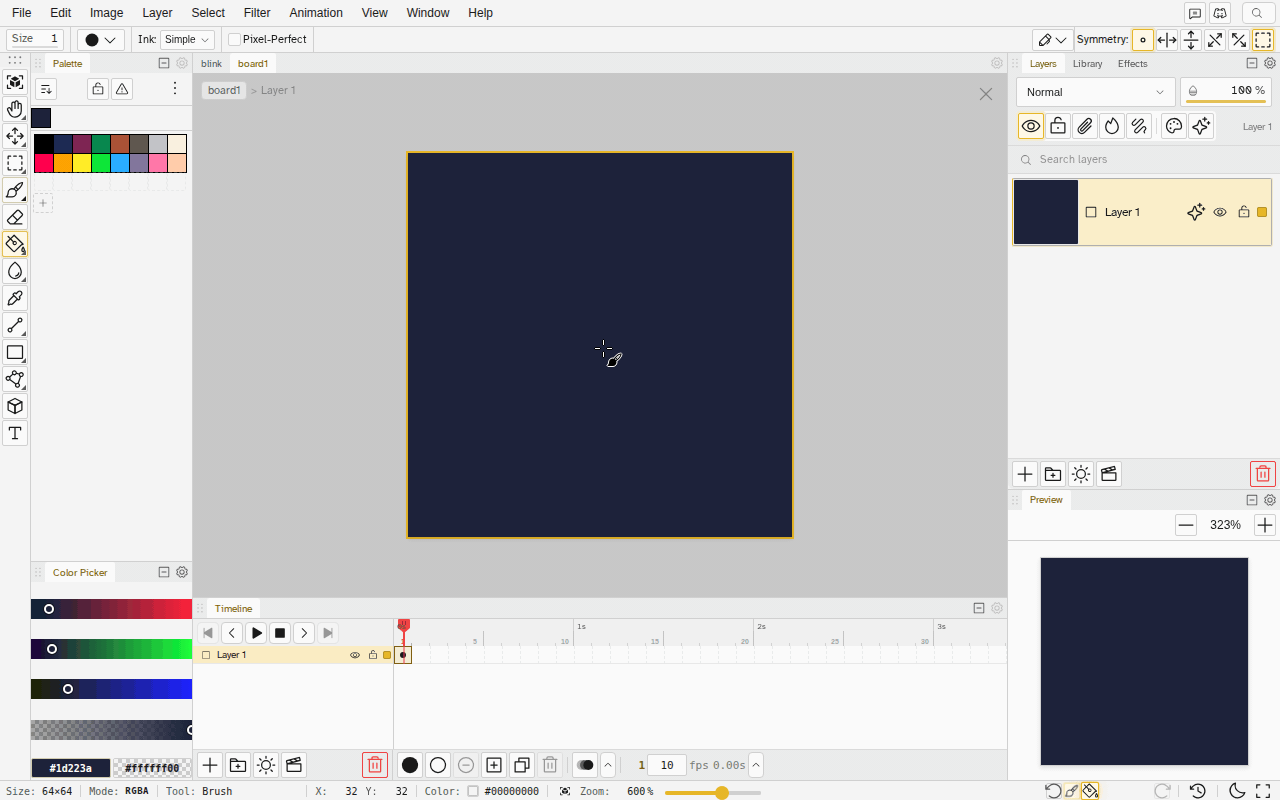This screenshot has height=800, width=1280.
Task: Click the palette warning triangle icon
Action: coord(122,89)
